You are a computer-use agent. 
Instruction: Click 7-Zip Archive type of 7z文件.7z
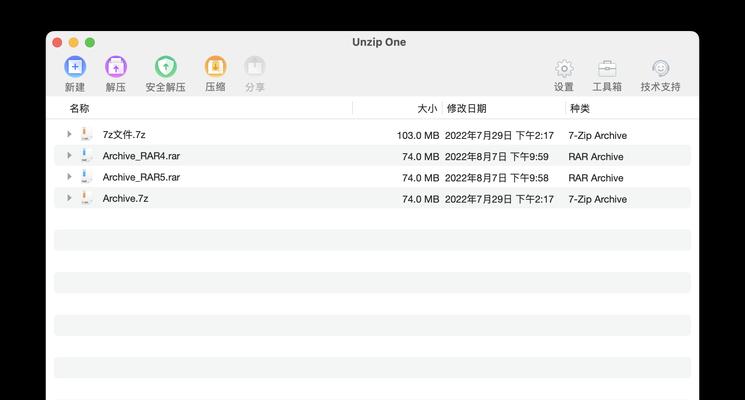point(598,135)
